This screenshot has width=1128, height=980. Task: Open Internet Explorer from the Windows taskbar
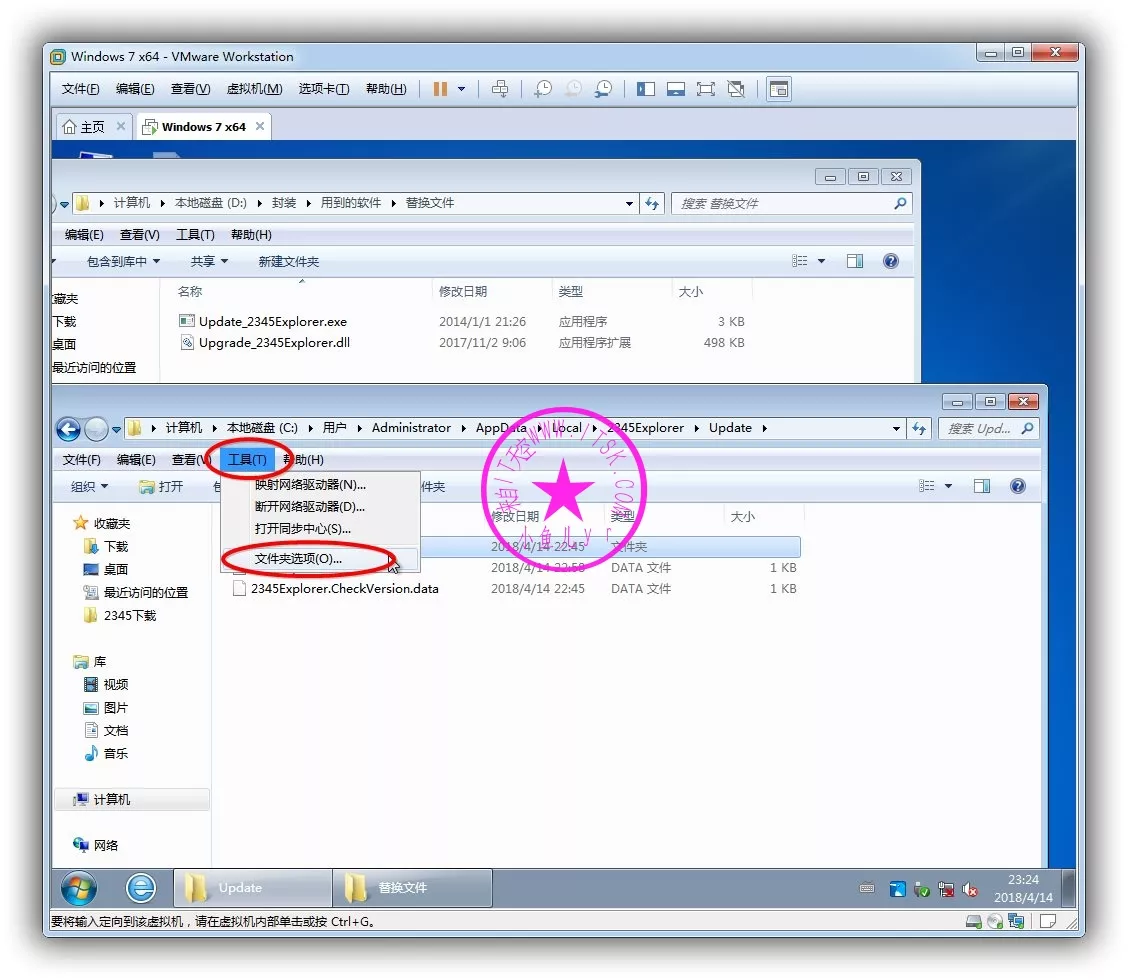point(141,888)
